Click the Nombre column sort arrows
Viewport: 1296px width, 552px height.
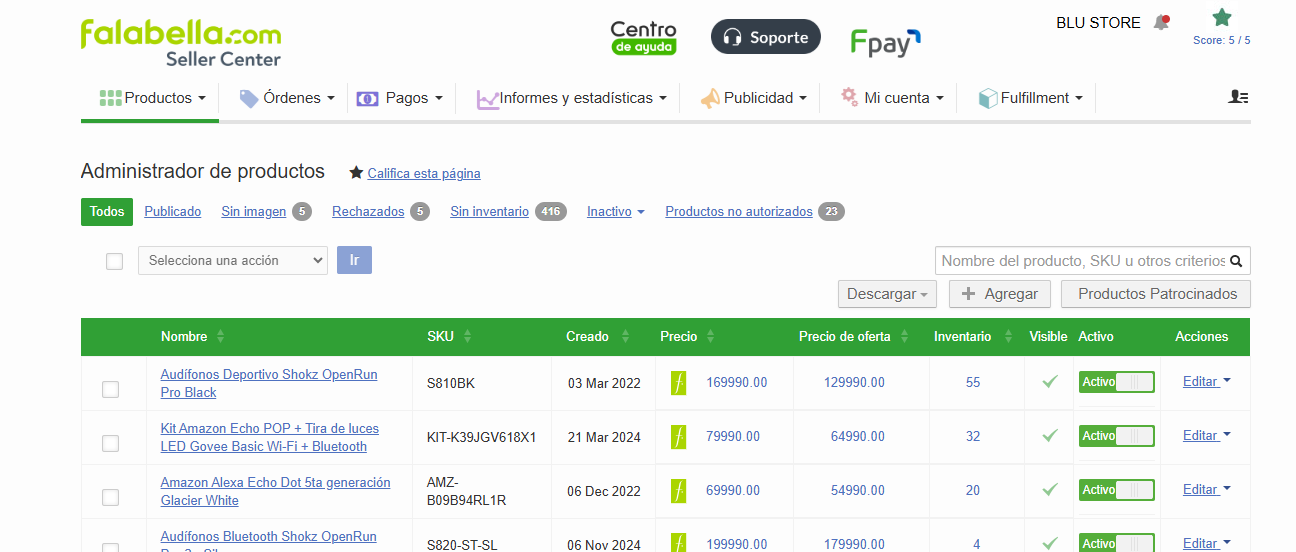click(x=220, y=336)
